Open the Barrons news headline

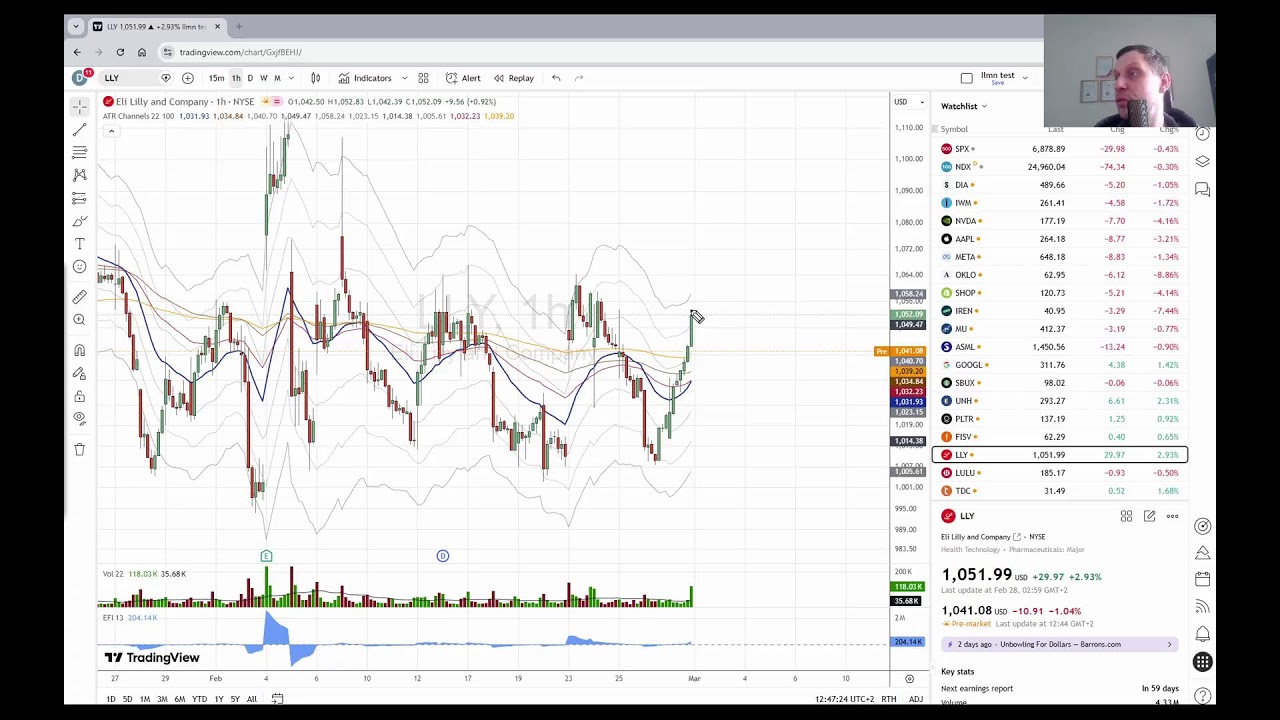coord(1059,644)
